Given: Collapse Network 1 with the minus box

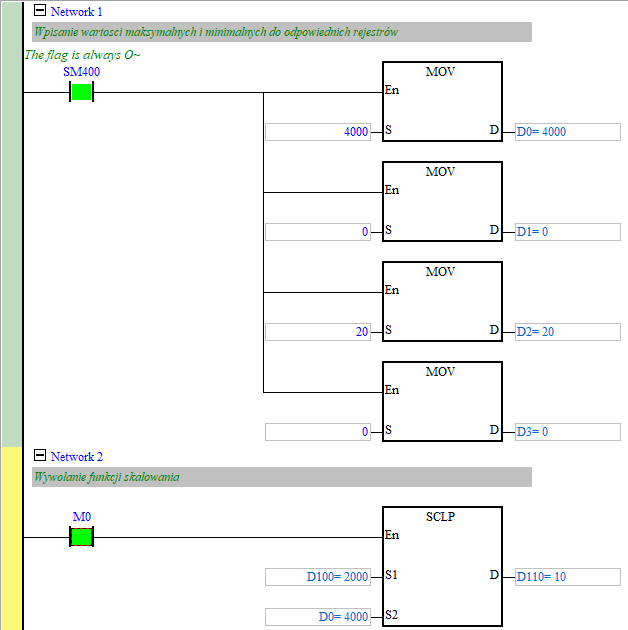Looking at the screenshot, I should tap(40, 11).
